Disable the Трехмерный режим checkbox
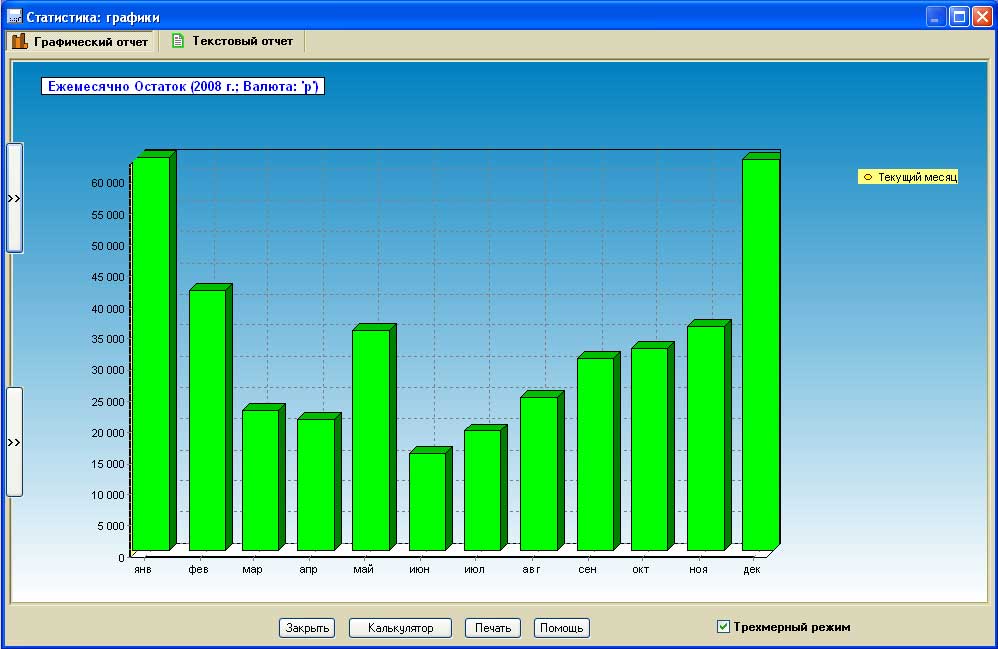This screenshot has width=998, height=649. tap(723, 627)
